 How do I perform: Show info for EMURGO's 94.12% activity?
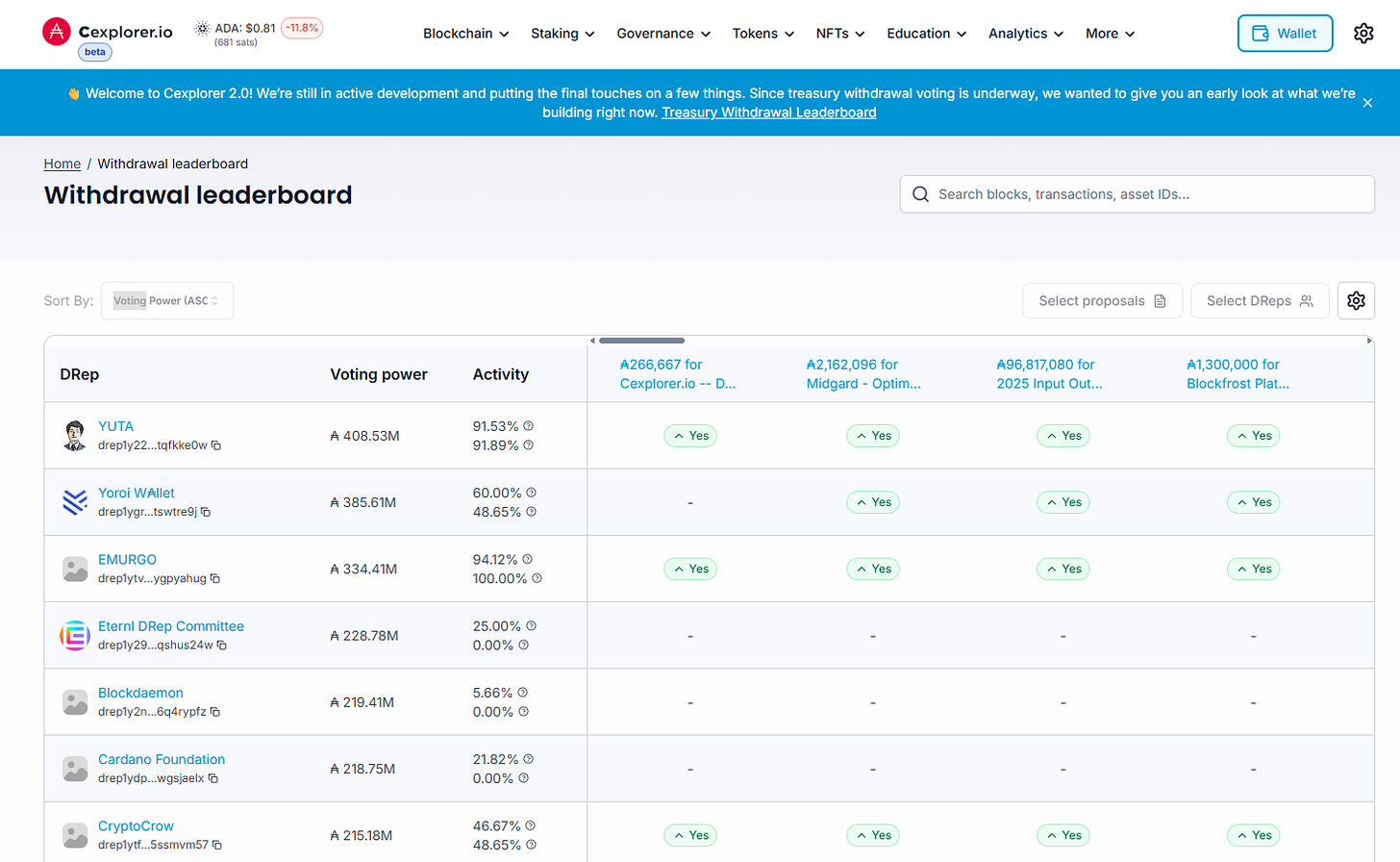[527, 559]
